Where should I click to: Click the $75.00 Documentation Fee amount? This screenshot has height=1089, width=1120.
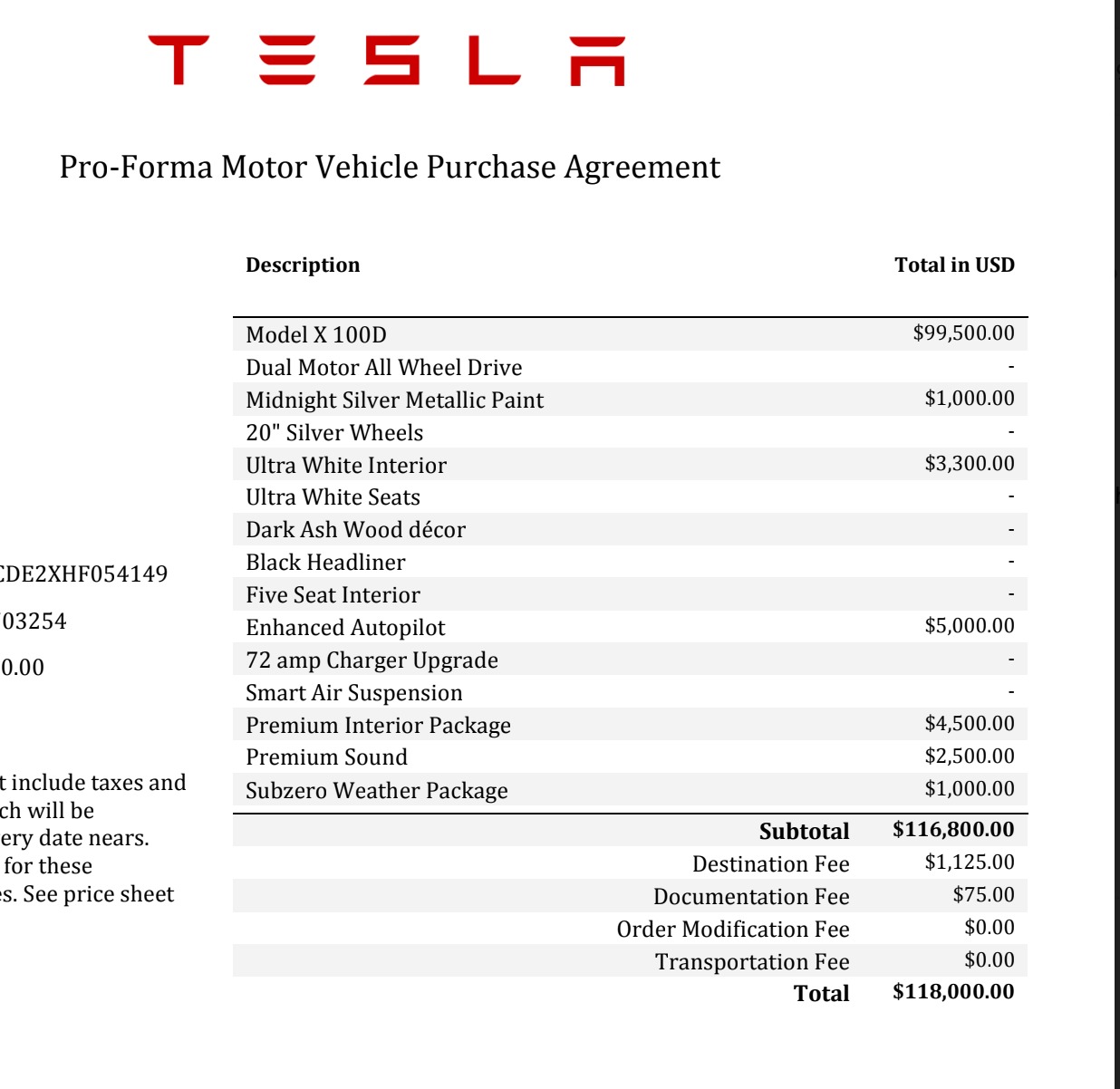coord(983,895)
